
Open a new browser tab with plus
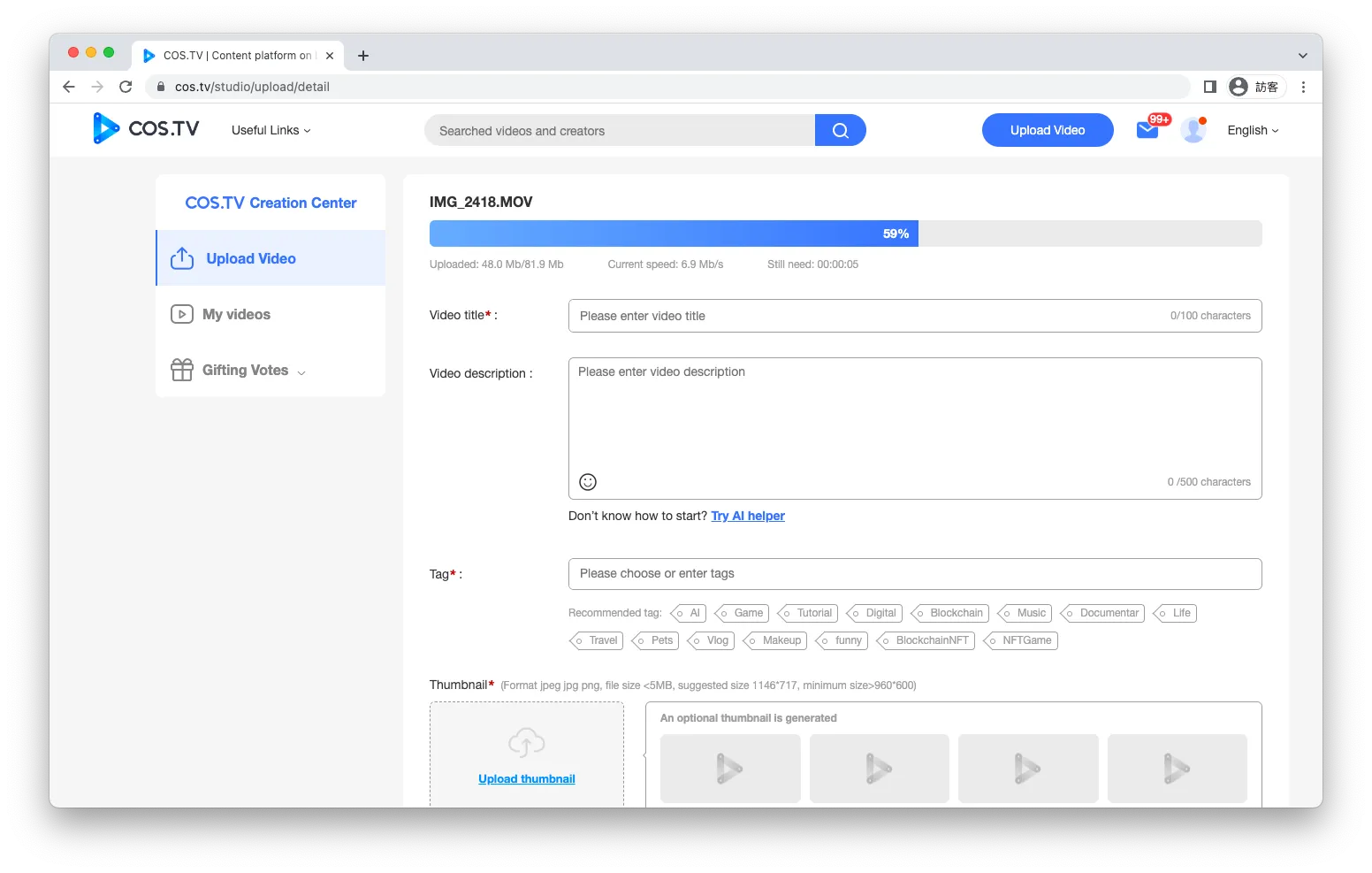pyautogui.click(x=362, y=56)
